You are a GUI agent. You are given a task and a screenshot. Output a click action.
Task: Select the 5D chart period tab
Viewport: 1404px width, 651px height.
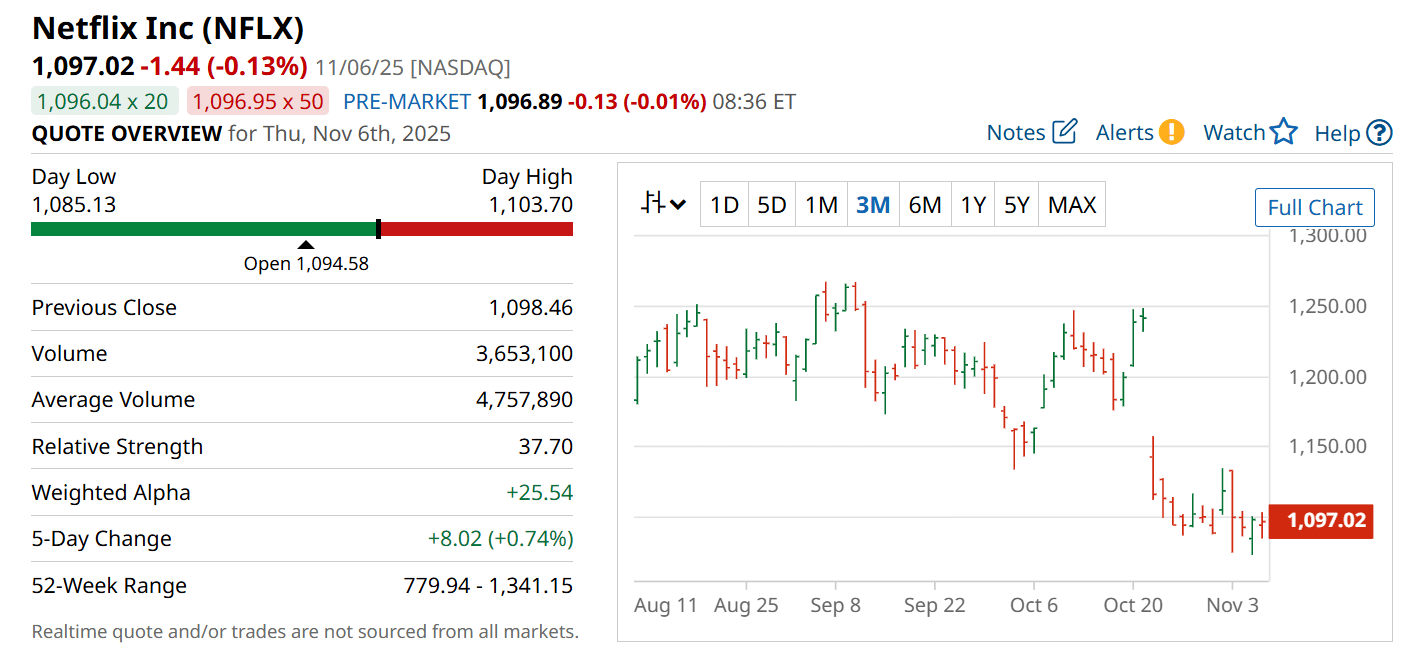(x=771, y=205)
